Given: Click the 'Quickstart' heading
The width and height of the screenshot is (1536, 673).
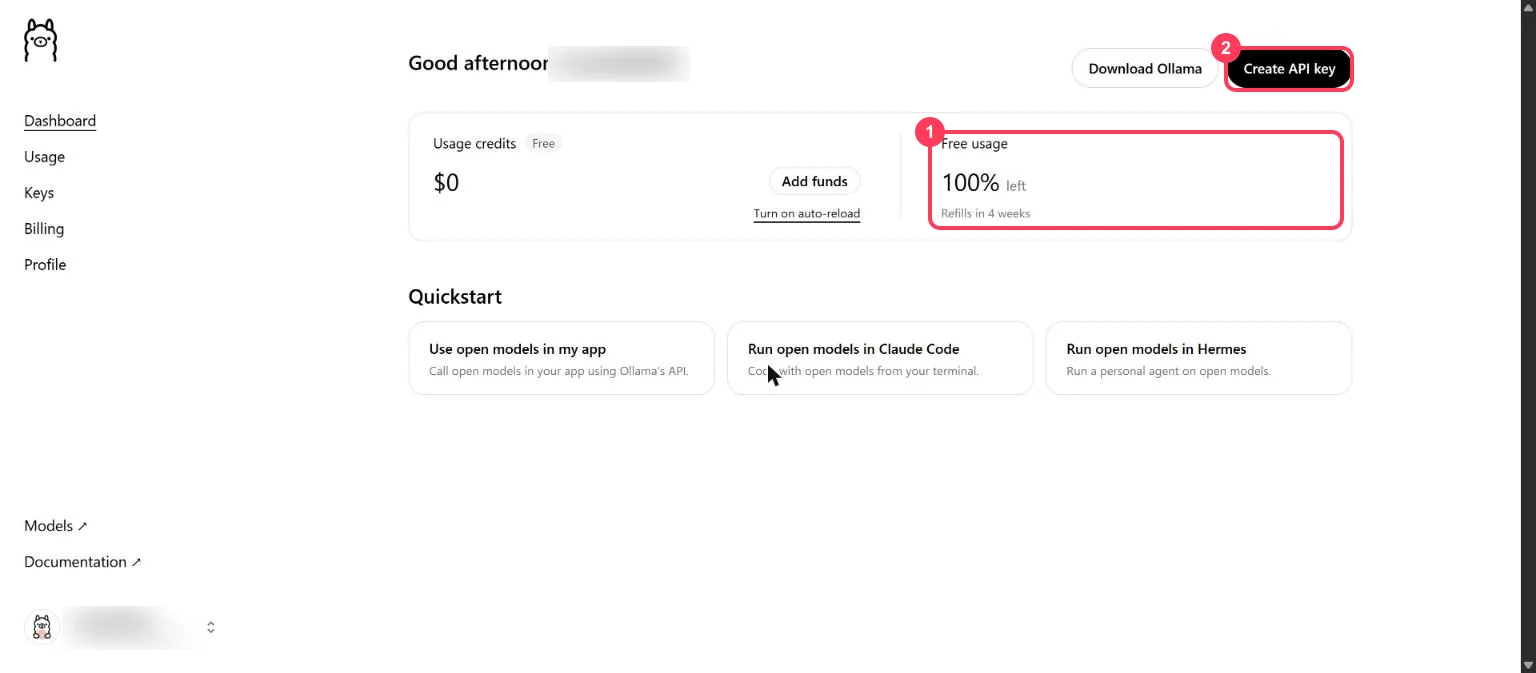Looking at the screenshot, I should coord(455,297).
